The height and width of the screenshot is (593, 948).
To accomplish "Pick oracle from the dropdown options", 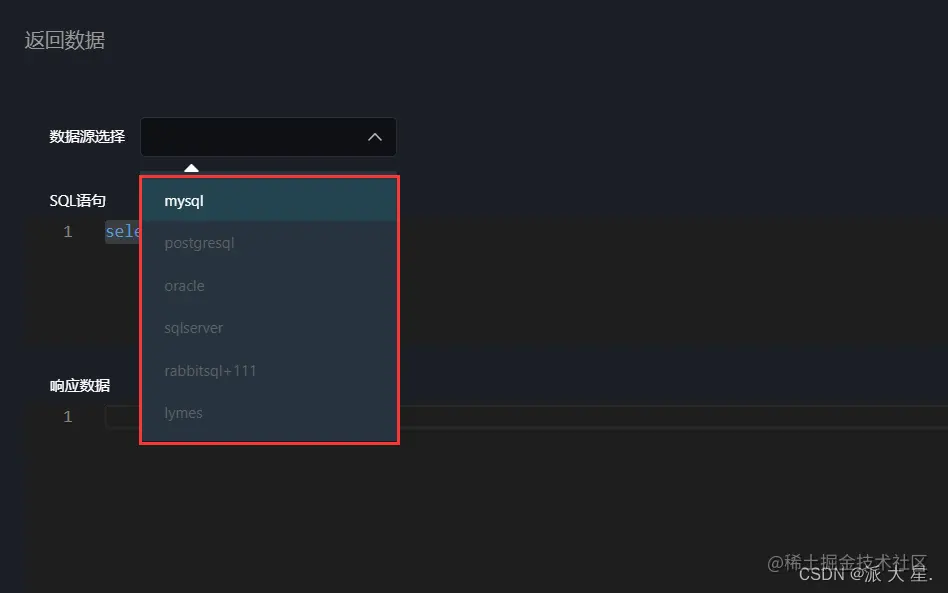I will (269, 285).
